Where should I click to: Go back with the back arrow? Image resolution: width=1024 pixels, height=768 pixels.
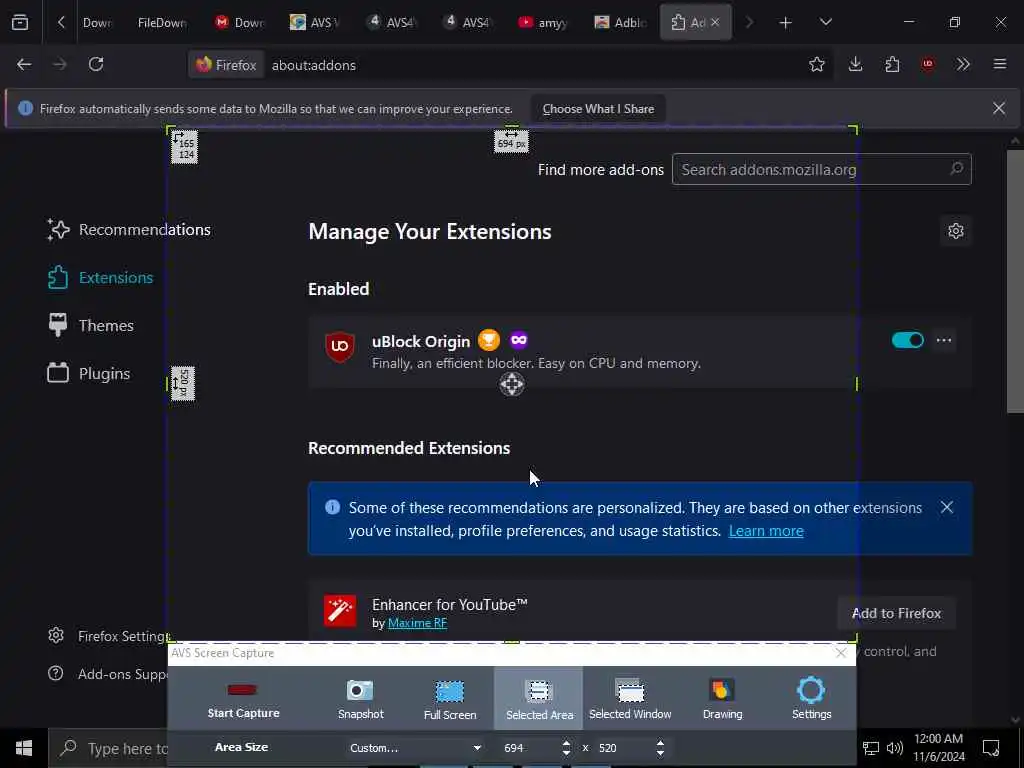pyautogui.click(x=24, y=64)
